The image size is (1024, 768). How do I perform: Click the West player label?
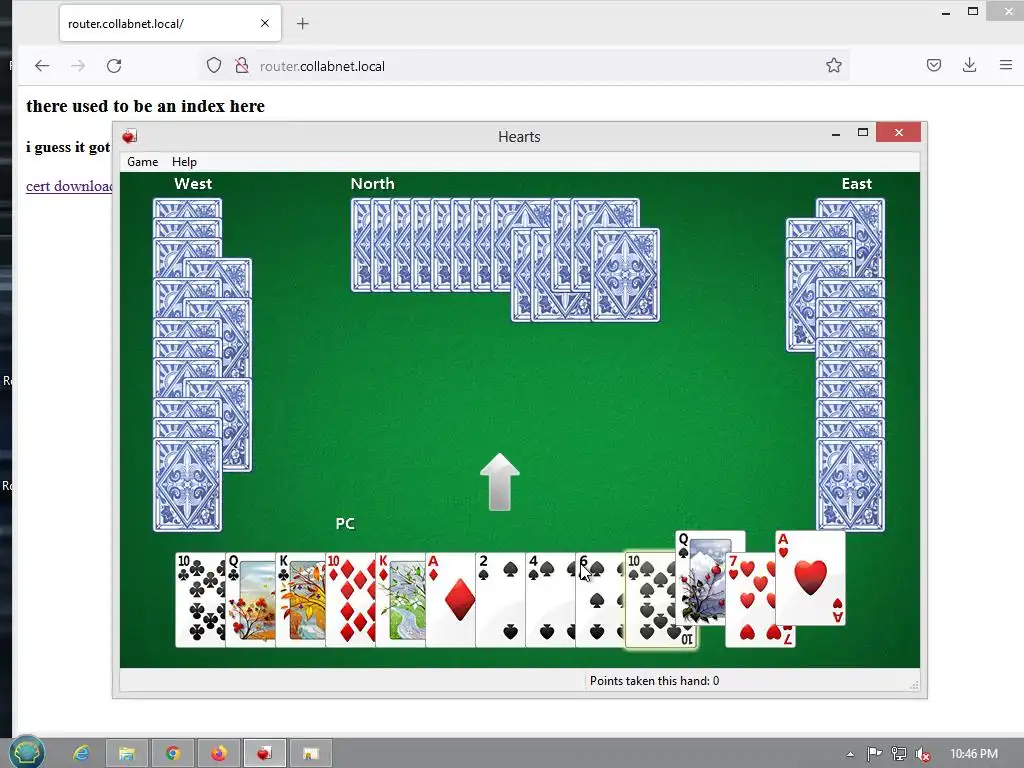click(193, 184)
